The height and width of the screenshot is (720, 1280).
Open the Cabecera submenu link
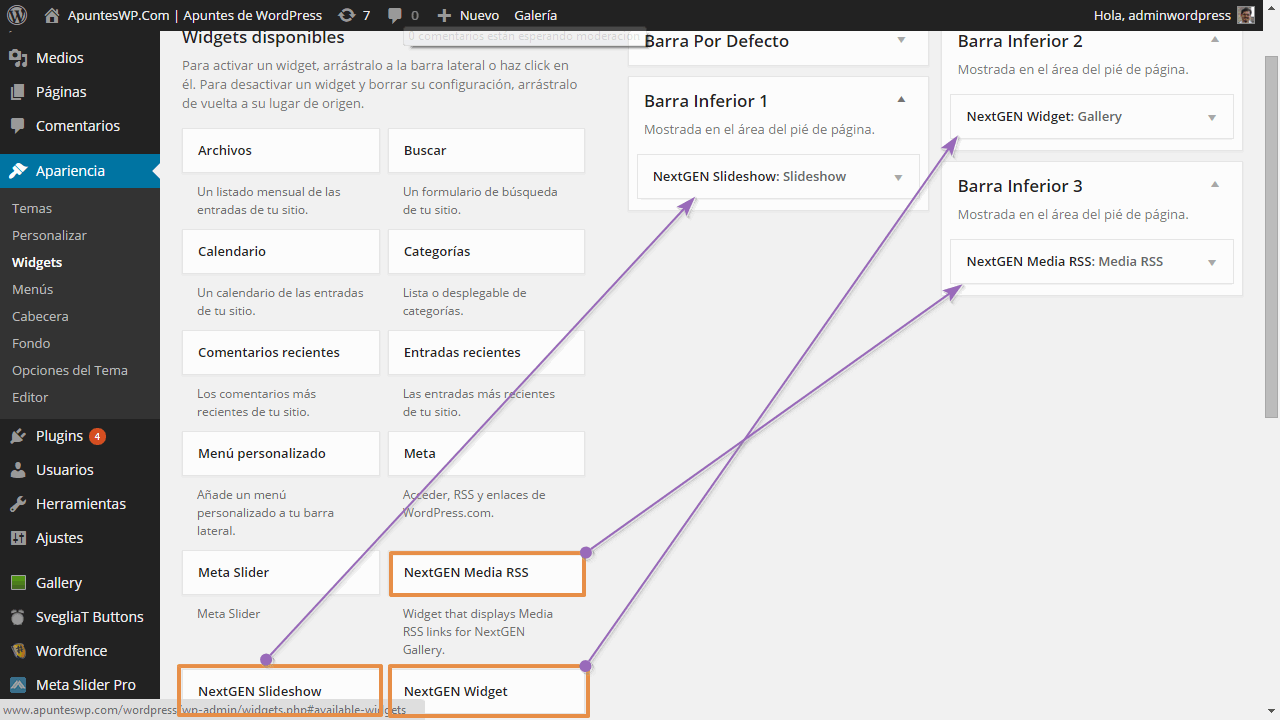click(x=40, y=316)
